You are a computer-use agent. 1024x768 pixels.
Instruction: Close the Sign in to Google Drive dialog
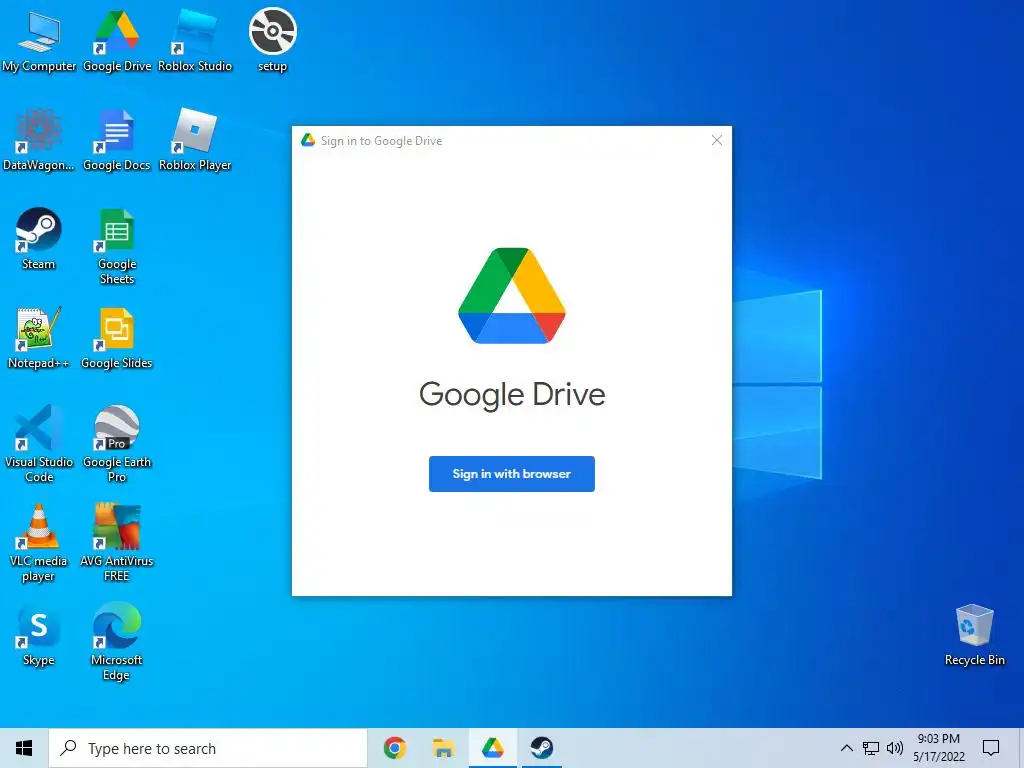716,140
